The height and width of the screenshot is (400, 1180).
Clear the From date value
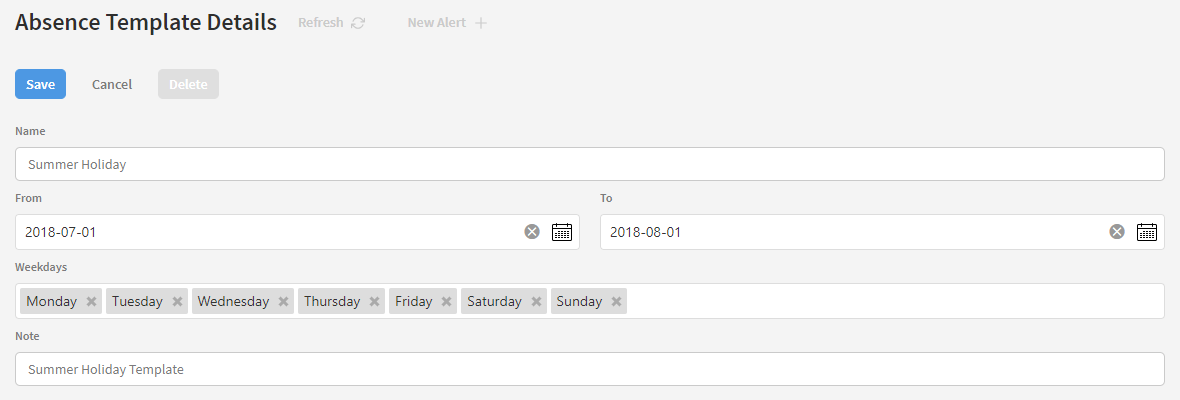pos(532,232)
